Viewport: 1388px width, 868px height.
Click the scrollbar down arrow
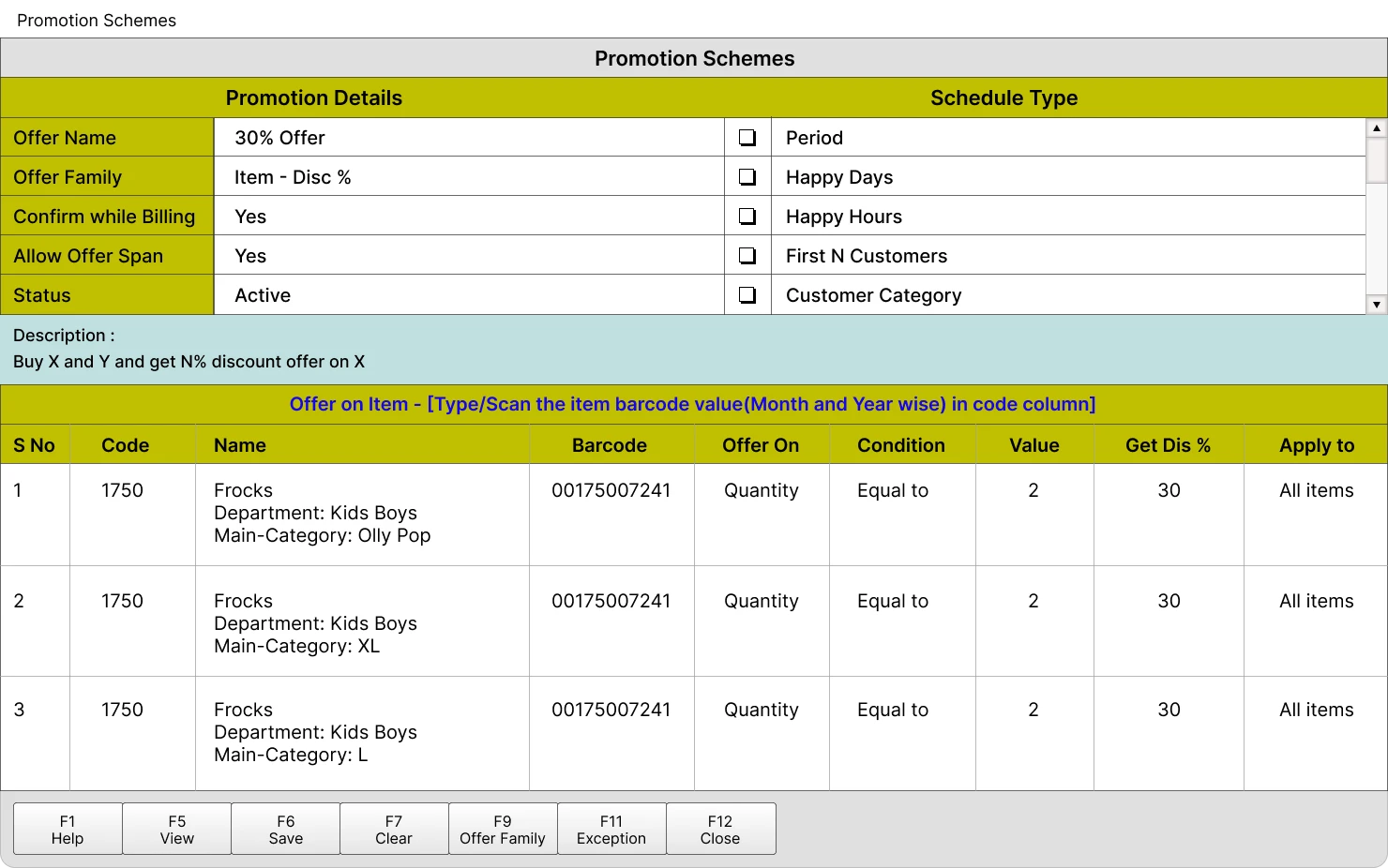[x=1376, y=304]
